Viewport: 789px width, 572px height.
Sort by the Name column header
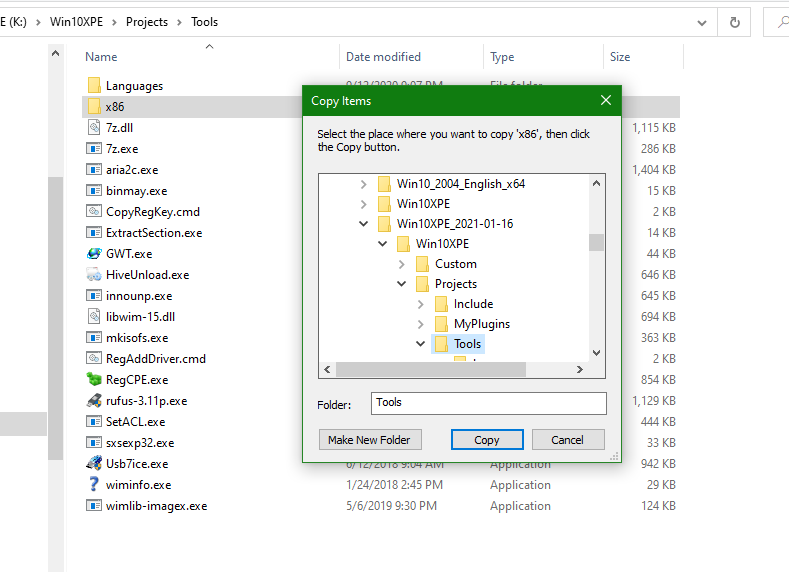click(101, 57)
